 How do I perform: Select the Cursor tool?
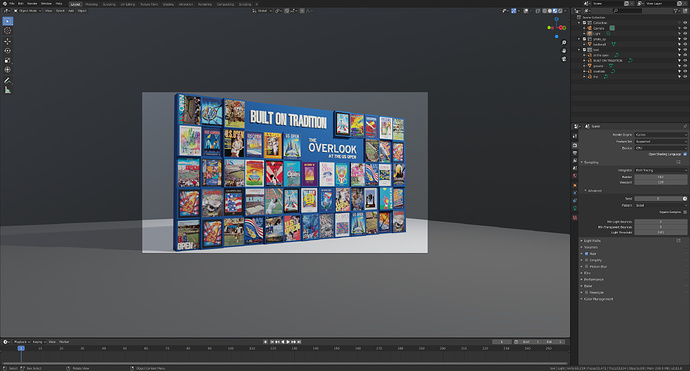click(x=7, y=31)
